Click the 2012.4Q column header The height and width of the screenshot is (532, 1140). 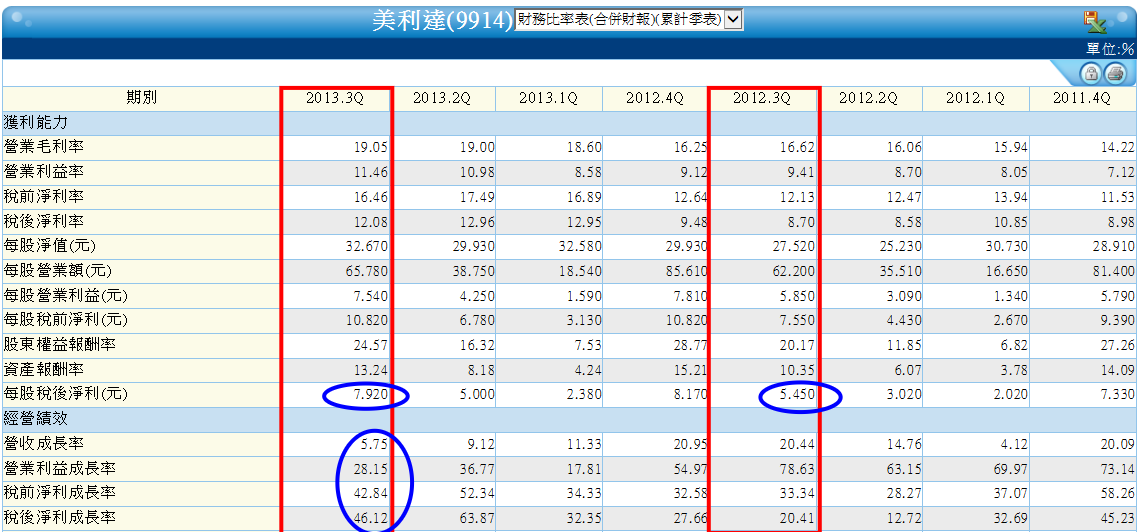coord(656,99)
